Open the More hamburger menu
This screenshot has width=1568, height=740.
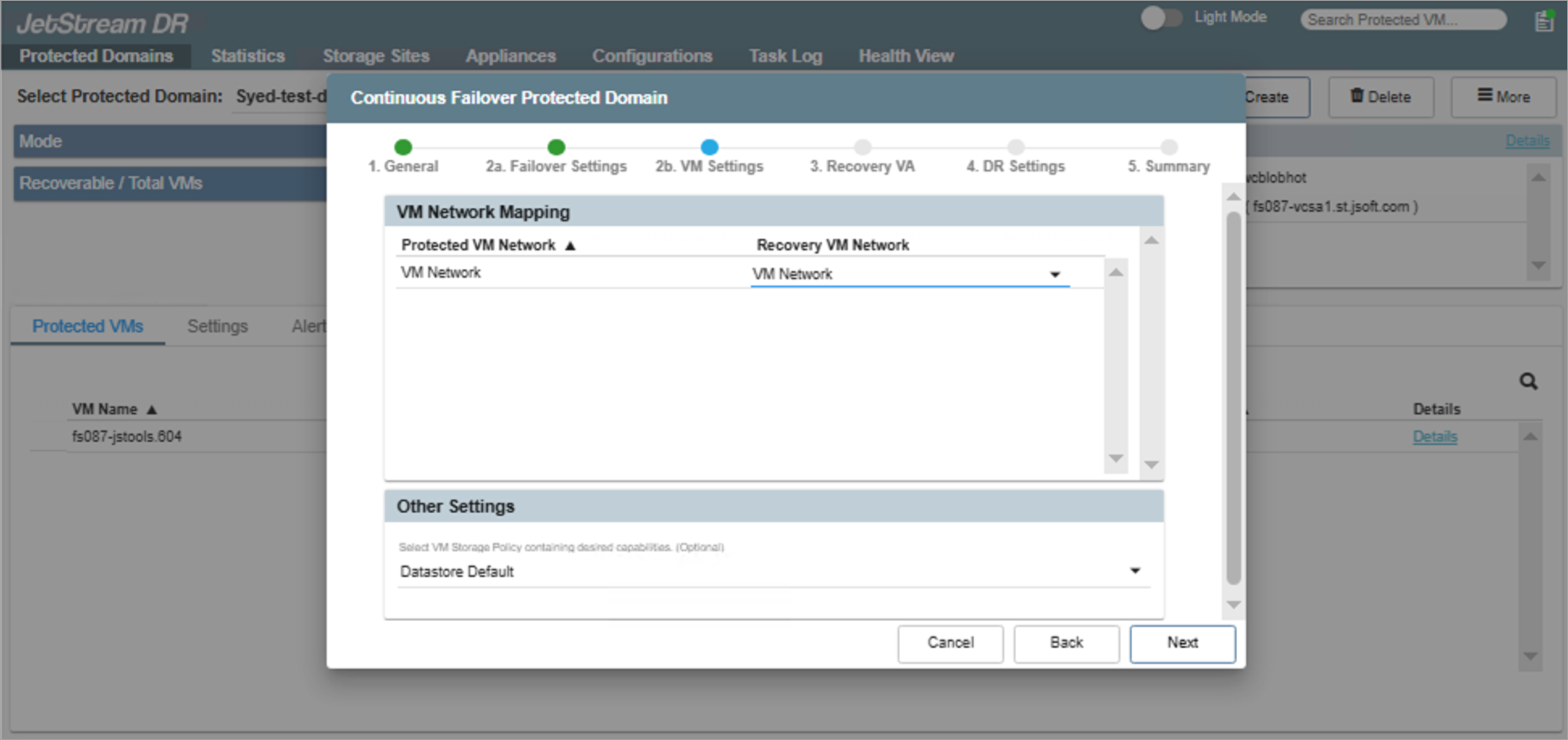point(1503,97)
